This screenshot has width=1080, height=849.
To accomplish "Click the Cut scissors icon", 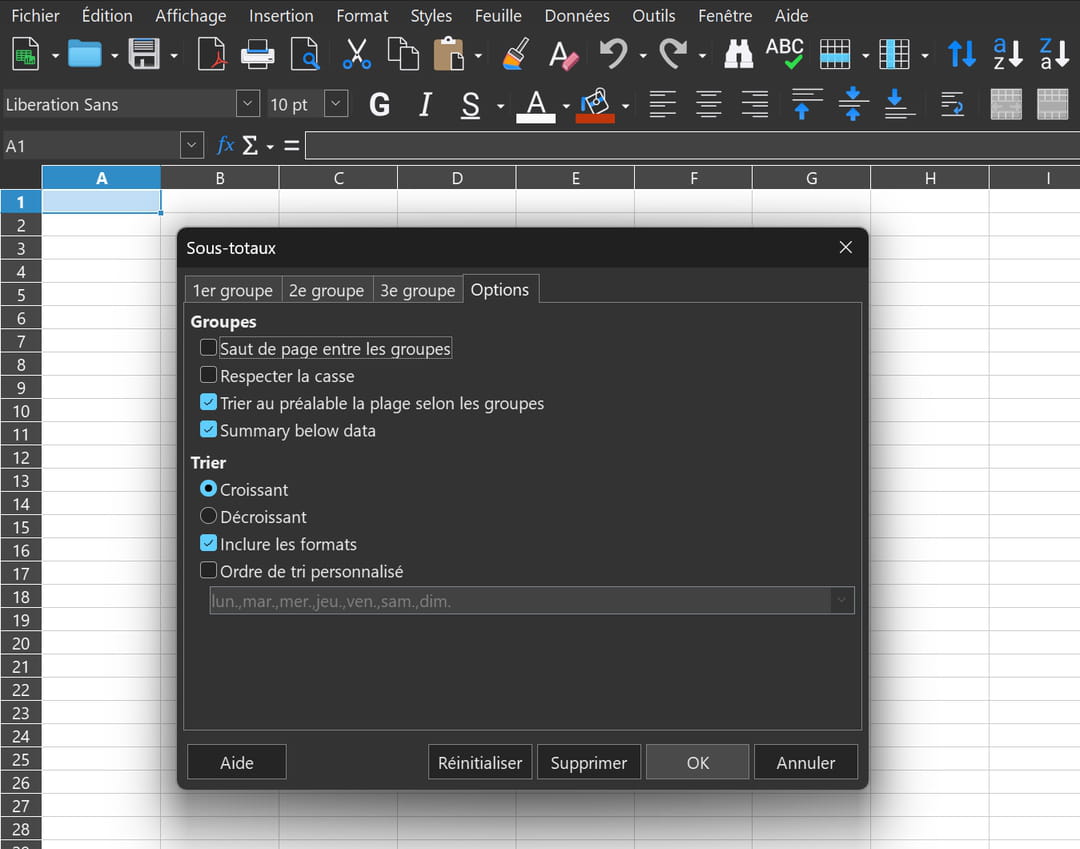I will [356, 54].
